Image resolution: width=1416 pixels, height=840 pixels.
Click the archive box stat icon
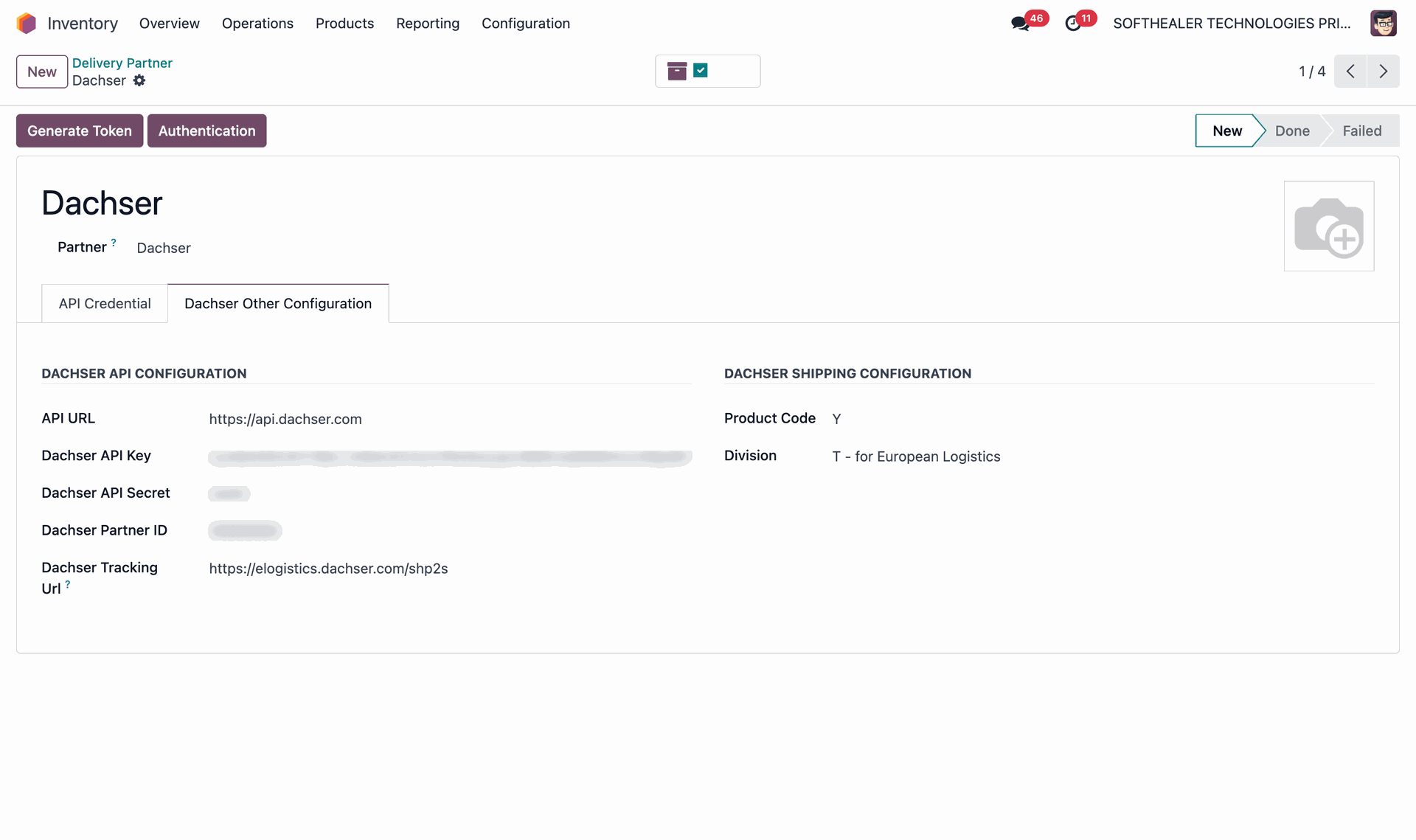pyautogui.click(x=676, y=71)
